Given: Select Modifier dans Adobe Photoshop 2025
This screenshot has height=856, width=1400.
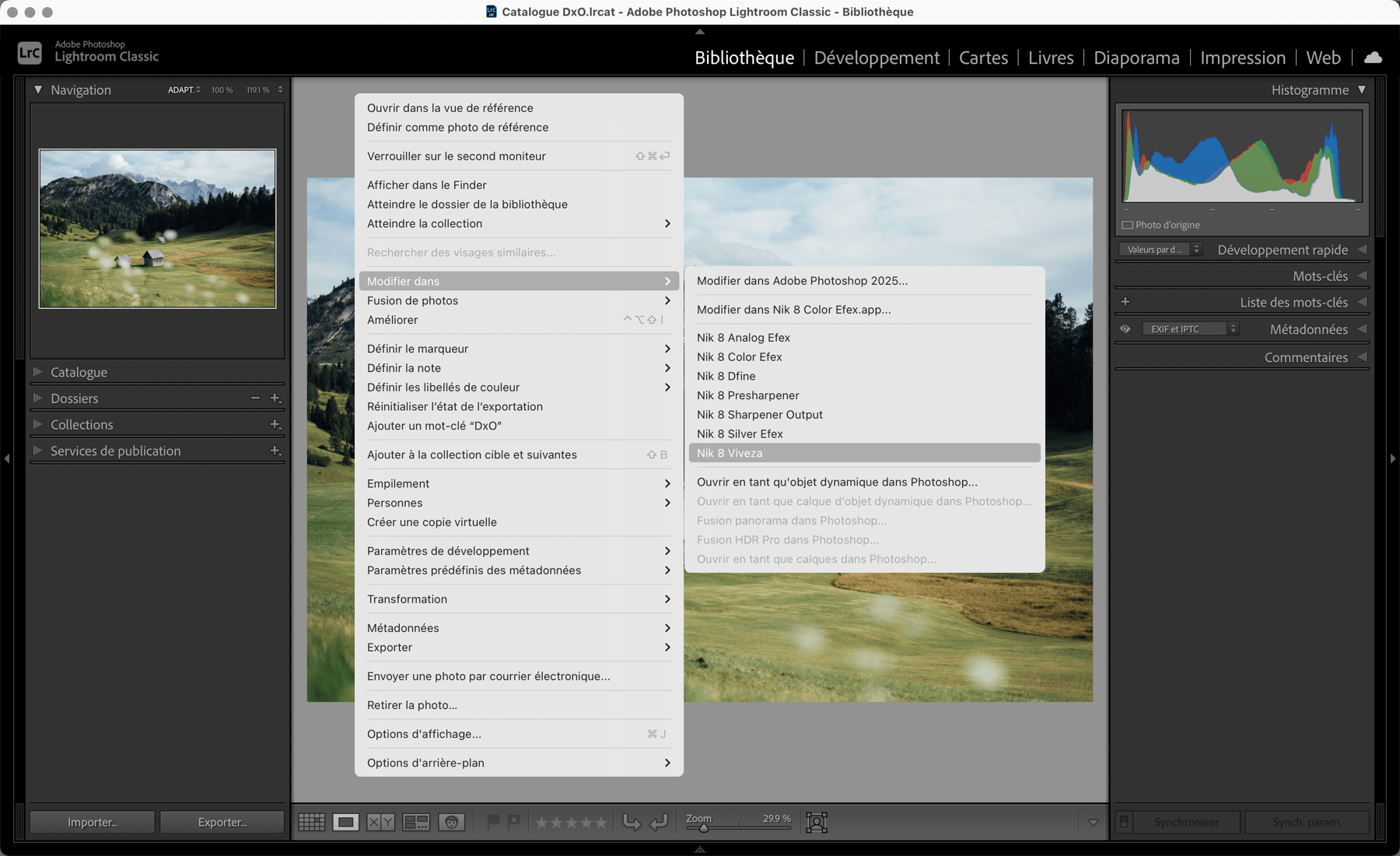Looking at the screenshot, I should (864, 281).
